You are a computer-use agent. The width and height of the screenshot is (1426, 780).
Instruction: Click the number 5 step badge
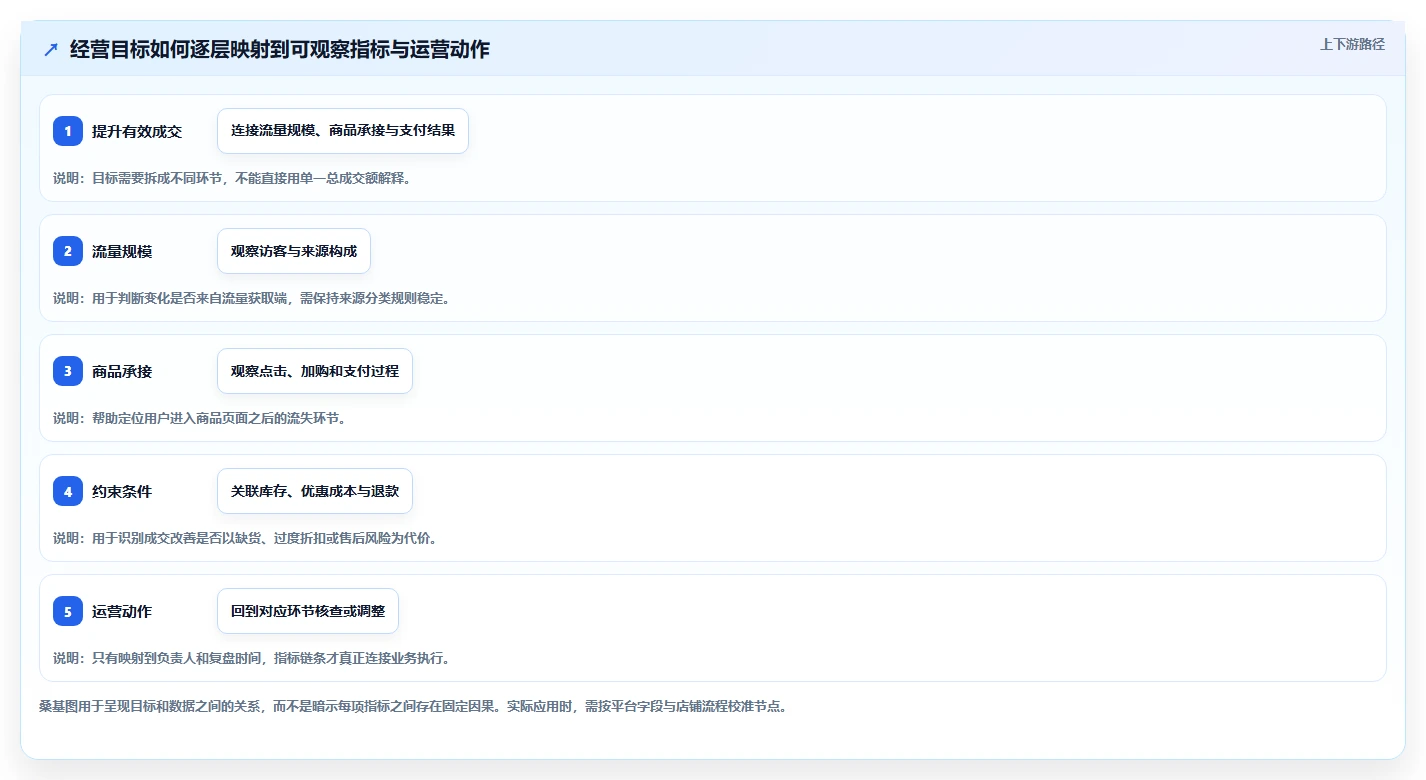(x=68, y=611)
